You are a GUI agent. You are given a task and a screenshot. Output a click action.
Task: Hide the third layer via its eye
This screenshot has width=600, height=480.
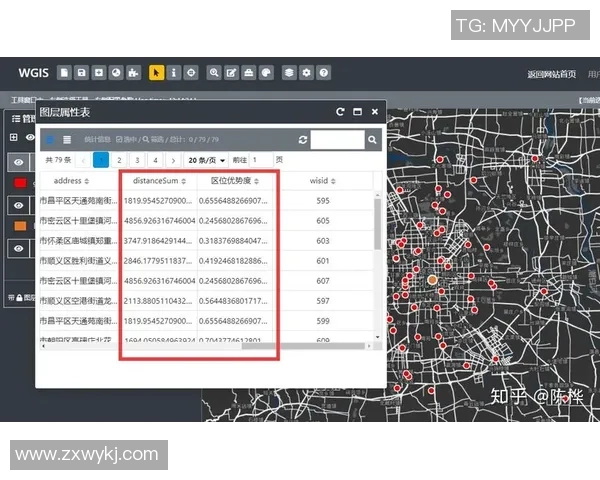tap(18, 249)
